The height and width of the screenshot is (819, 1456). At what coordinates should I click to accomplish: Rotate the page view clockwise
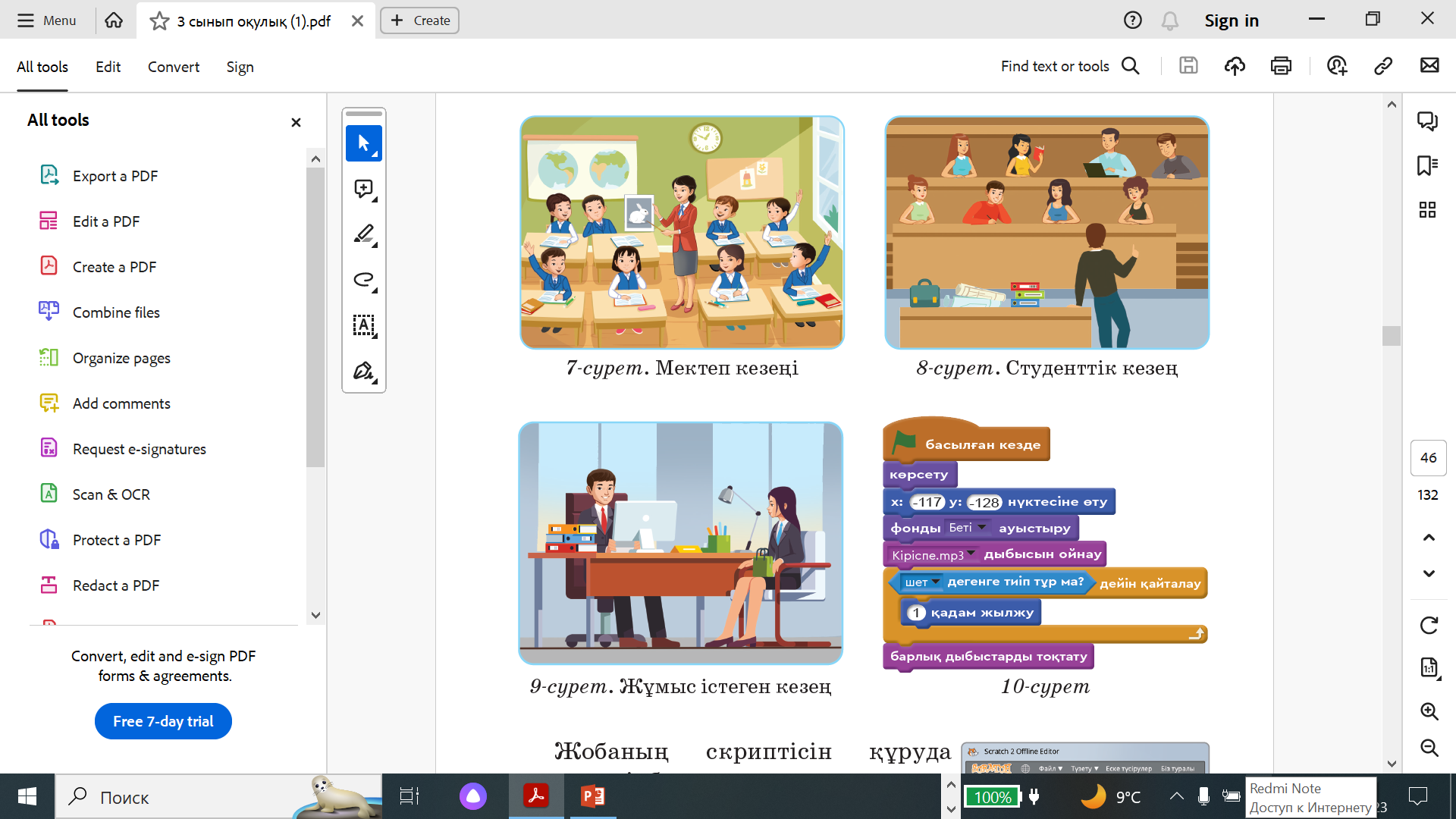[1429, 626]
